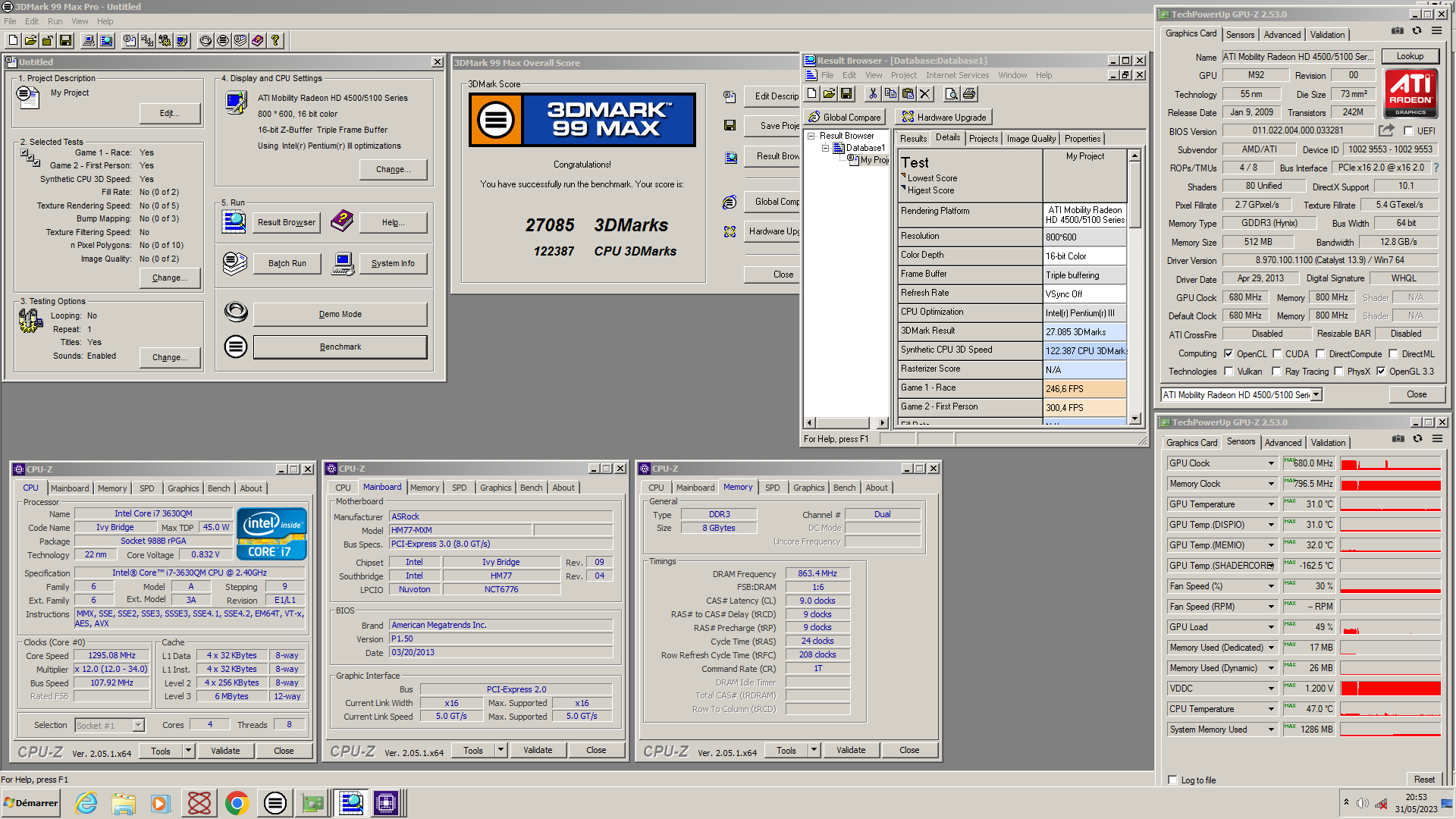Open Memory Clock sensor dropdown
Viewport: 1456px width, 819px height.
1271,484
